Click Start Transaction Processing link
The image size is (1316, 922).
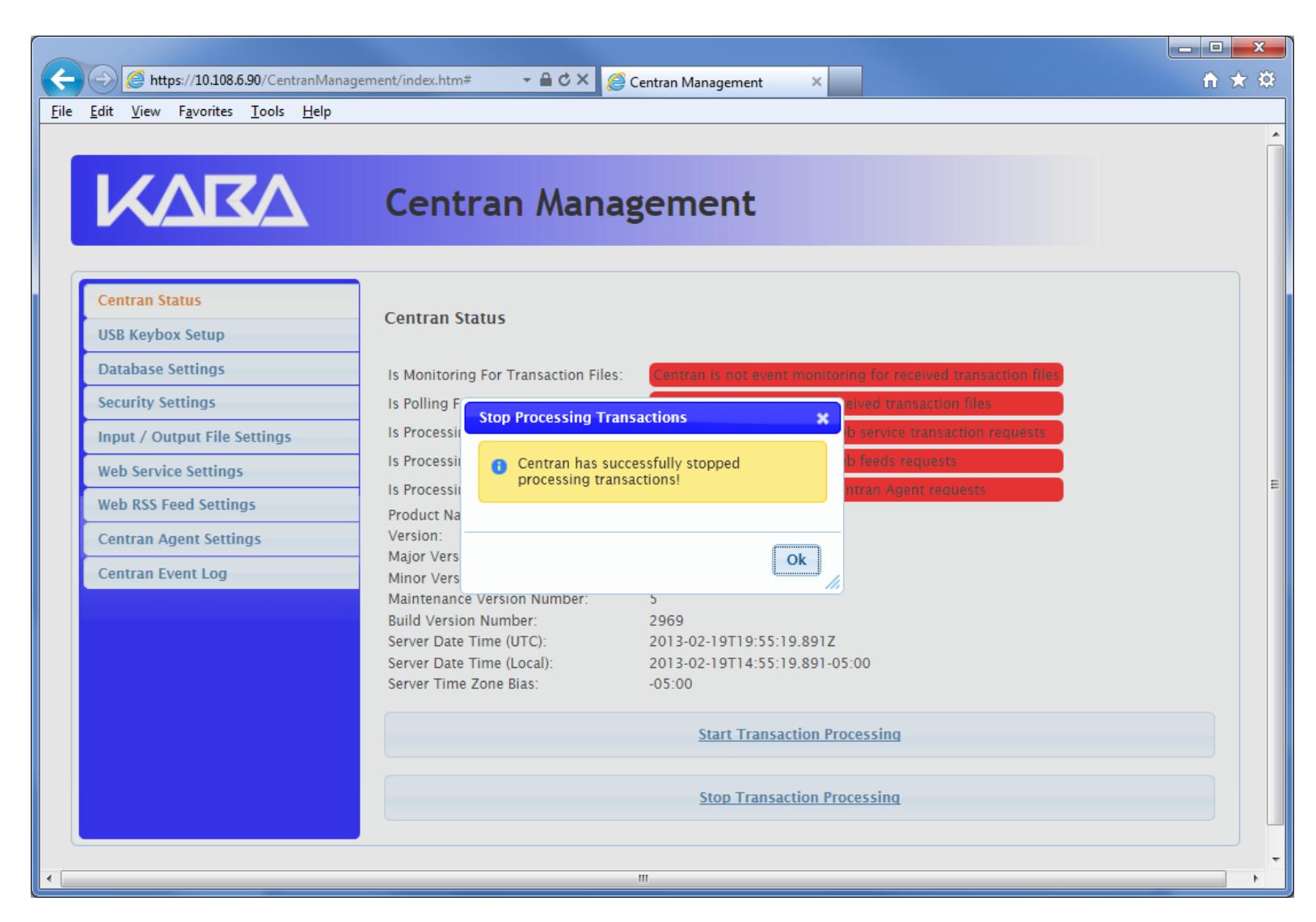[x=799, y=734]
